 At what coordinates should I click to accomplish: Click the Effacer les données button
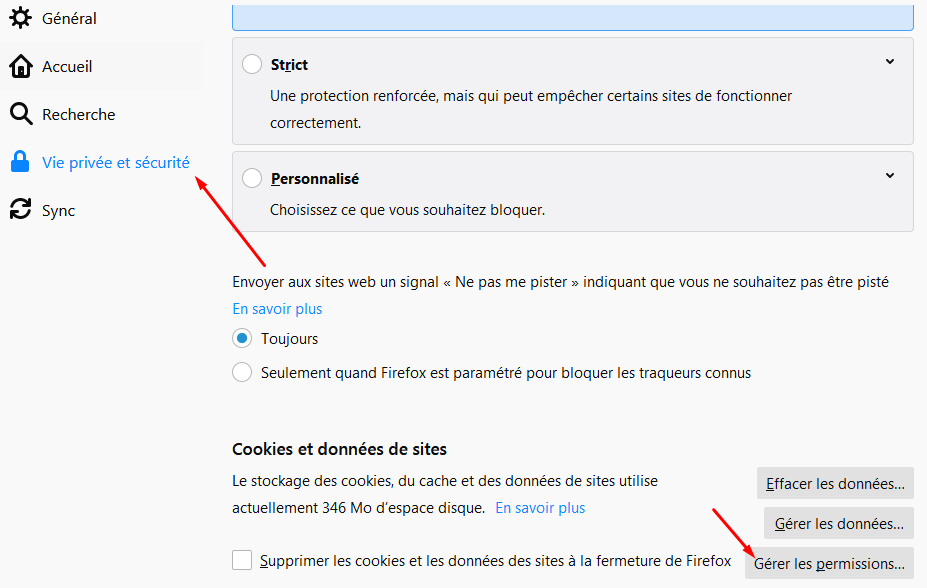pos(835,484)
